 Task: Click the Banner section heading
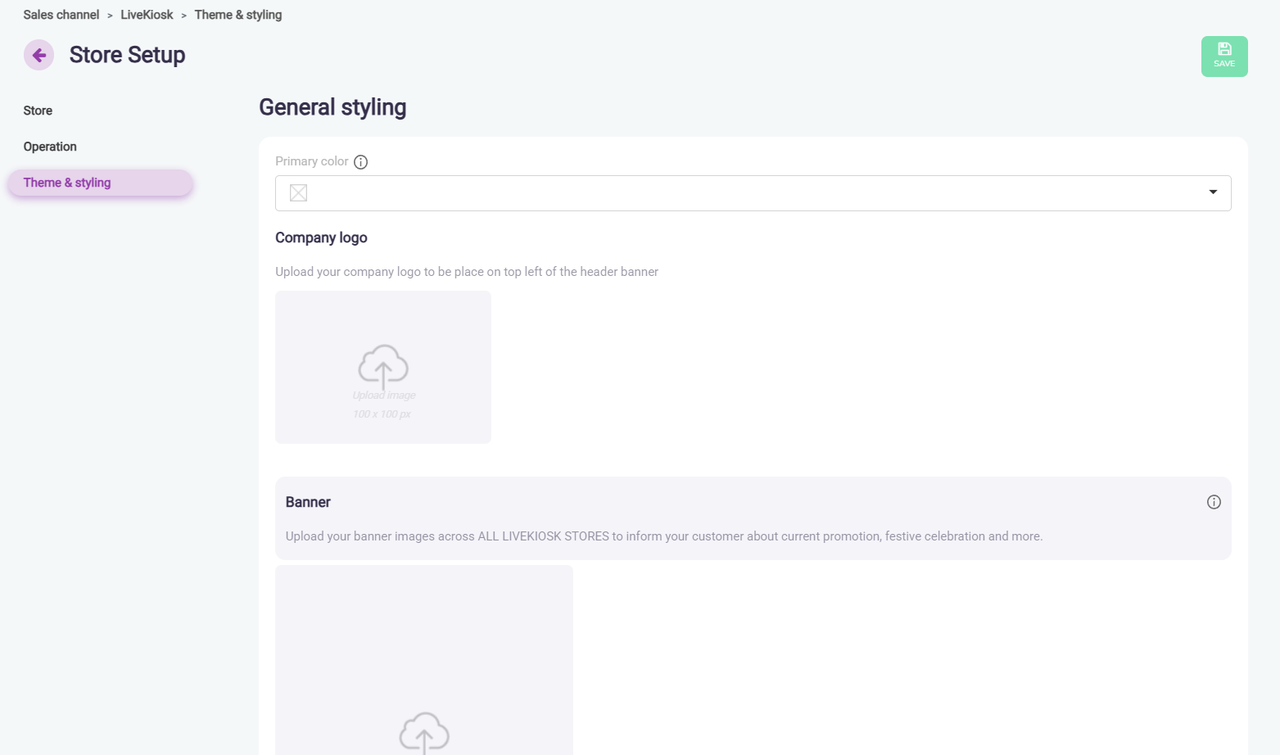308,502
